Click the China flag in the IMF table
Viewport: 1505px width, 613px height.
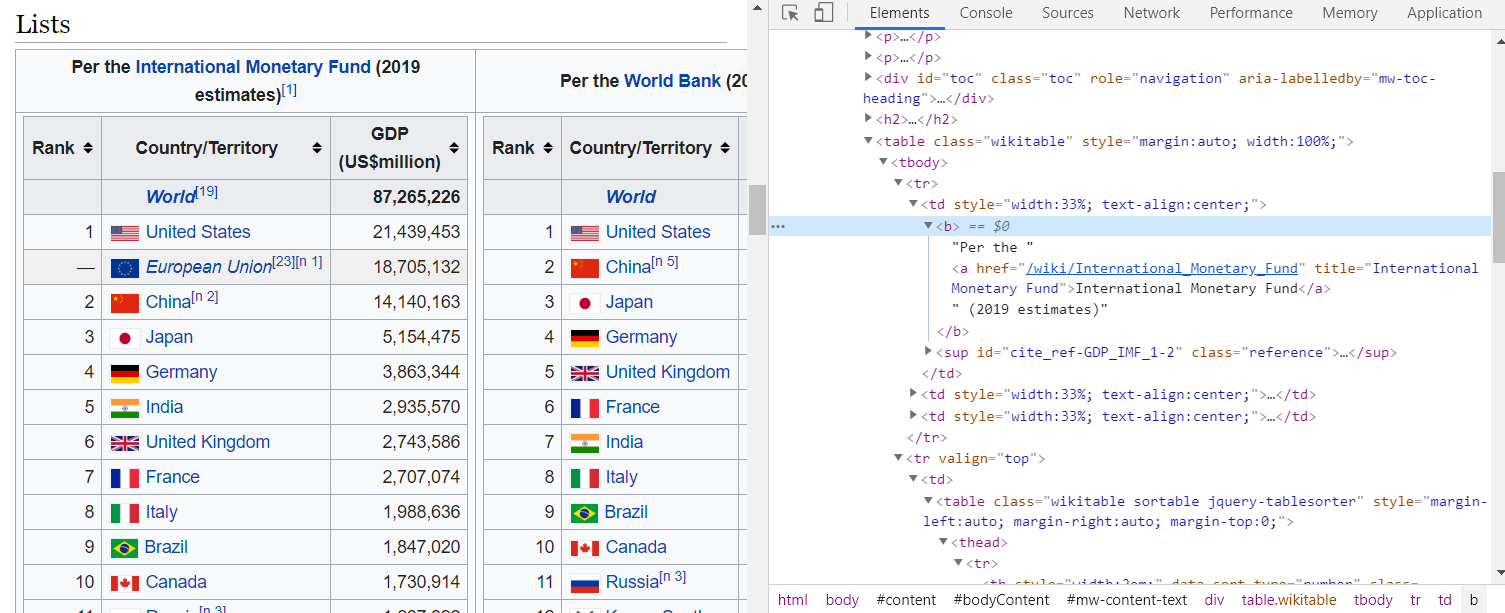pyautogui.click(x=125, y=303)
